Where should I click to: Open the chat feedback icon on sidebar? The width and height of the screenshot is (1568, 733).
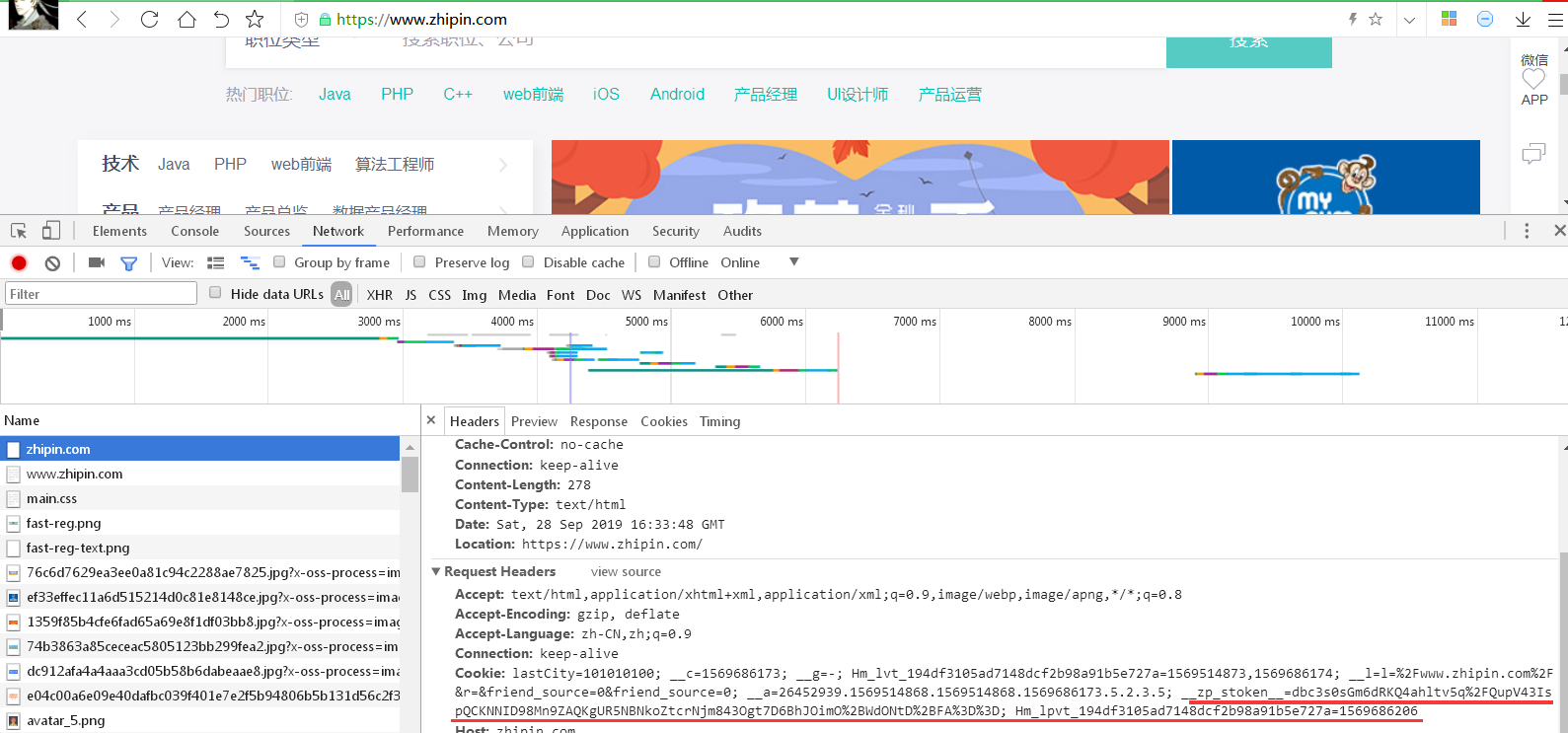(x=1533, y=154)
